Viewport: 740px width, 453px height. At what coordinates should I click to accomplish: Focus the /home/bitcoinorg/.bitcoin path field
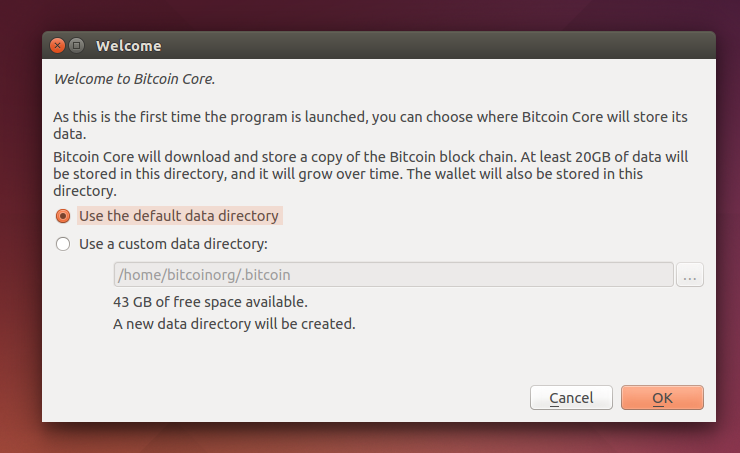pyautogui.click(x=393, y=275)
